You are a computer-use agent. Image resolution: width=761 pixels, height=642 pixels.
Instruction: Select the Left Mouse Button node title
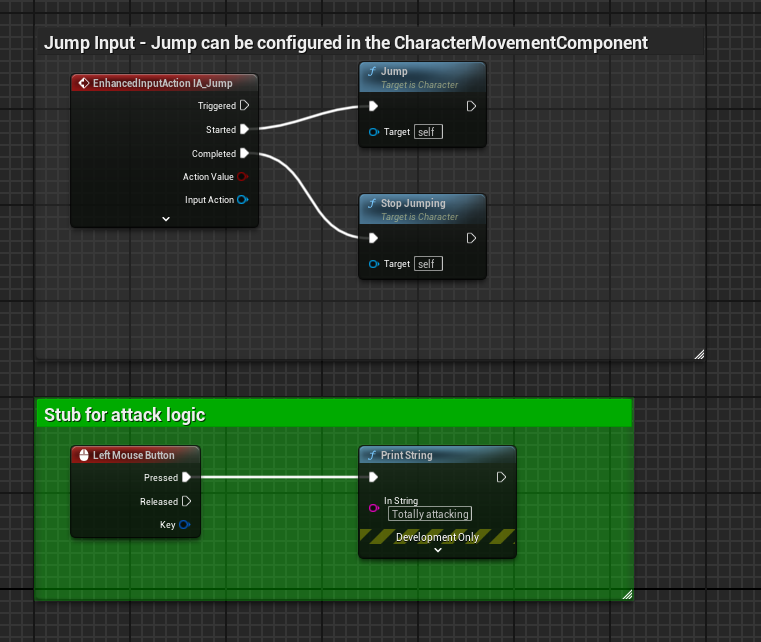point(133,455)
